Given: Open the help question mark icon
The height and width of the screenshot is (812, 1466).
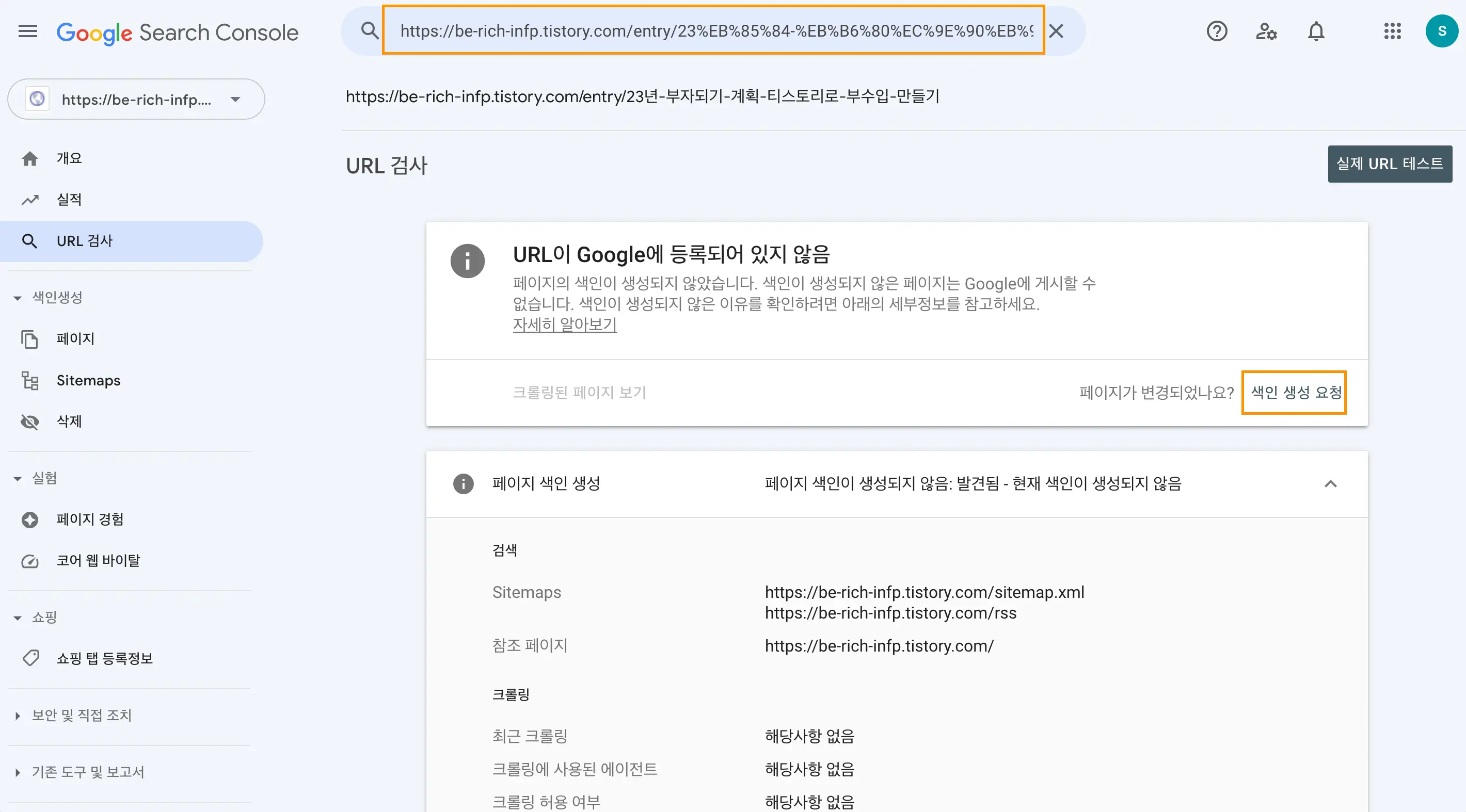Looking at the screenshot, I should [1217, 31].
